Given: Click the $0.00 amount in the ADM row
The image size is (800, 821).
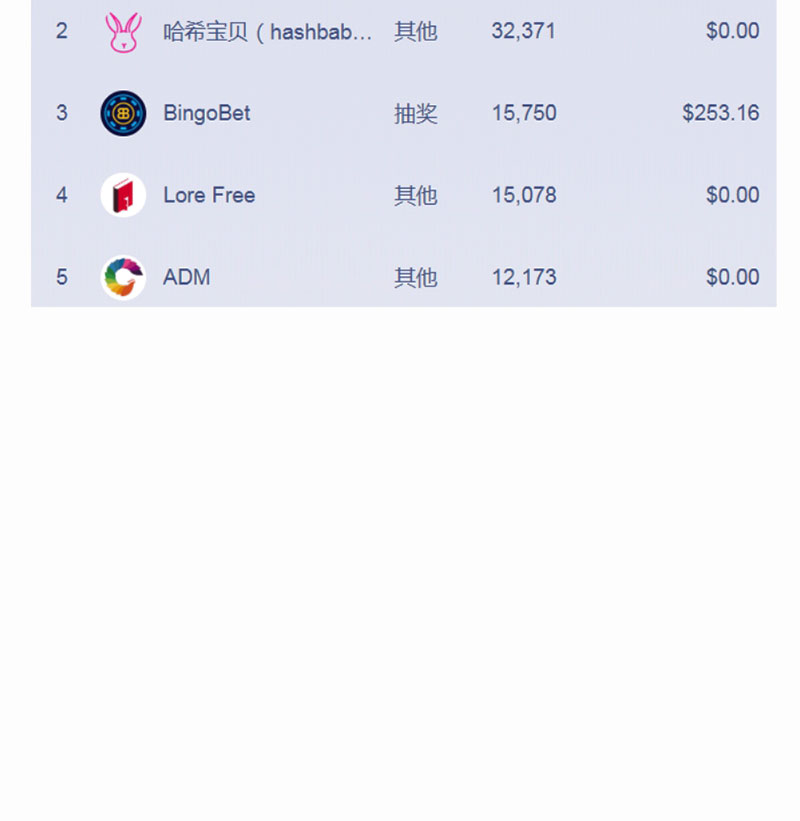Looking at the screenshot, I should [x=733, y=277].
